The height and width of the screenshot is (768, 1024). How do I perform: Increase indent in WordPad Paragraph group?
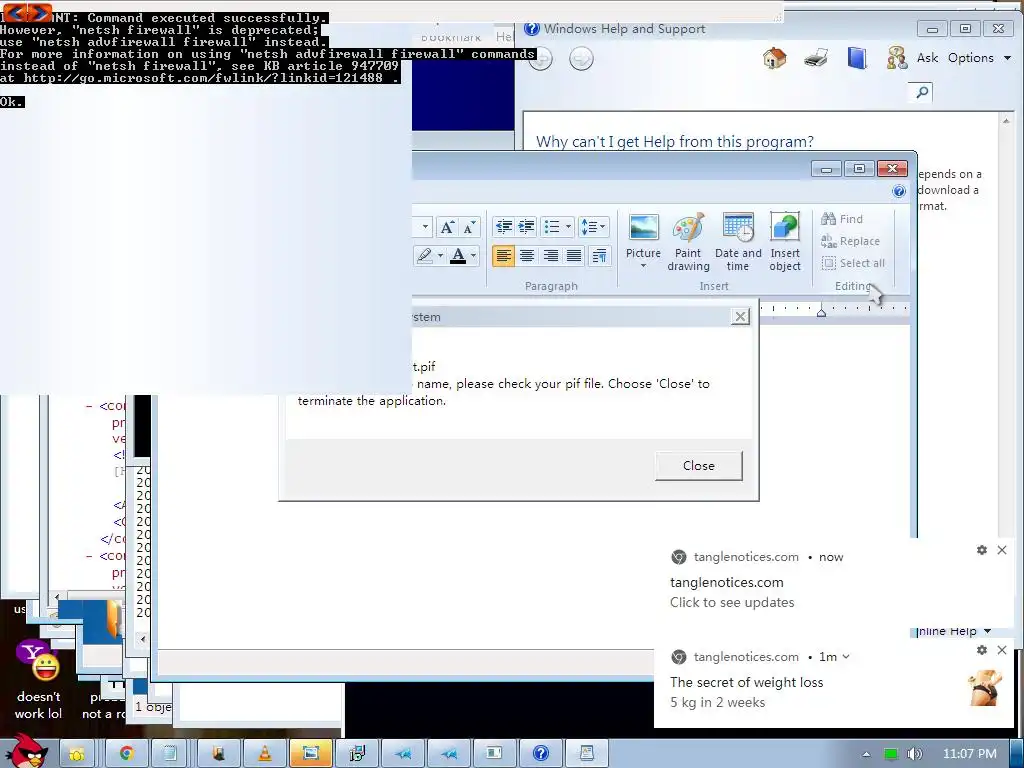(x=526, y=227)
